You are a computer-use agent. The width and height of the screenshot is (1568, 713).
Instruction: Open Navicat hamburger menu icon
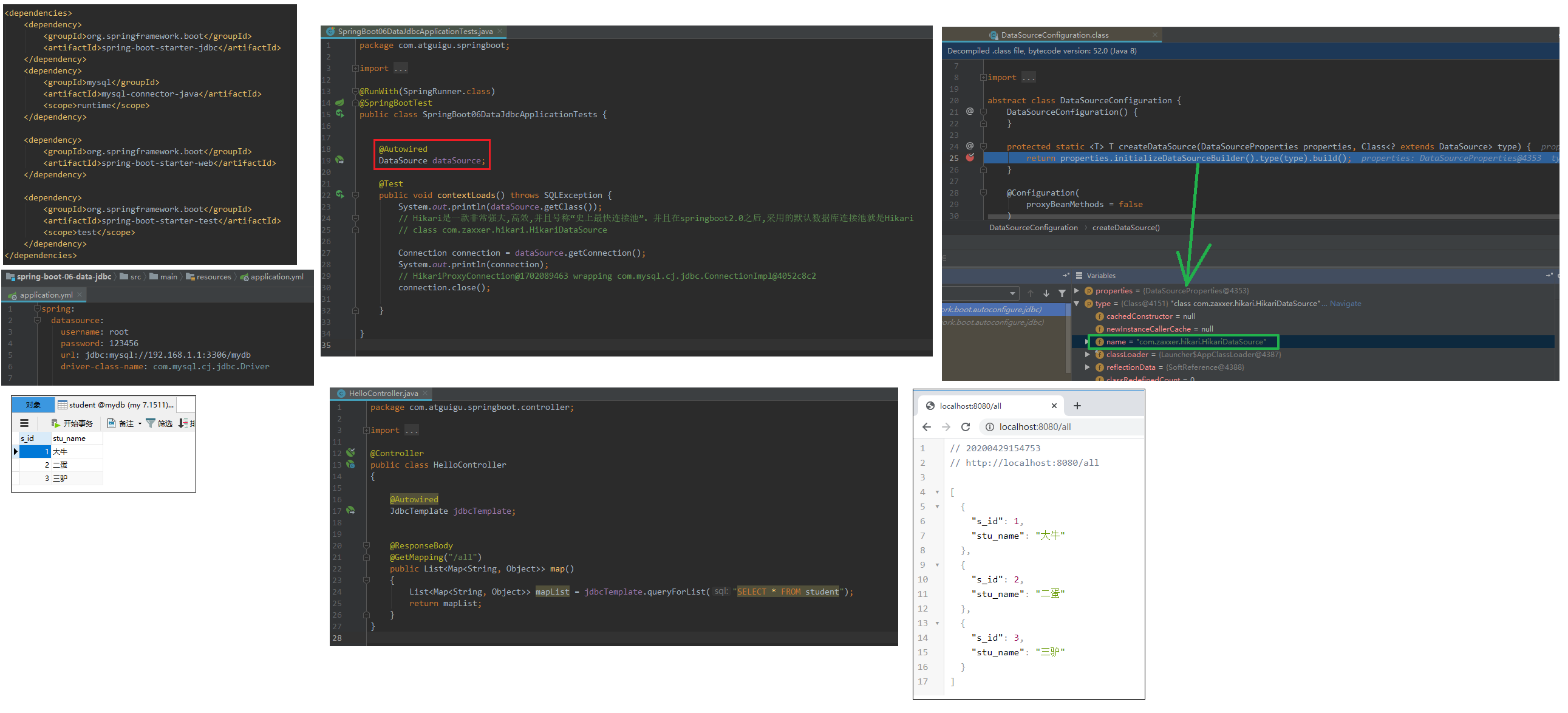click(x=24, y=423)
